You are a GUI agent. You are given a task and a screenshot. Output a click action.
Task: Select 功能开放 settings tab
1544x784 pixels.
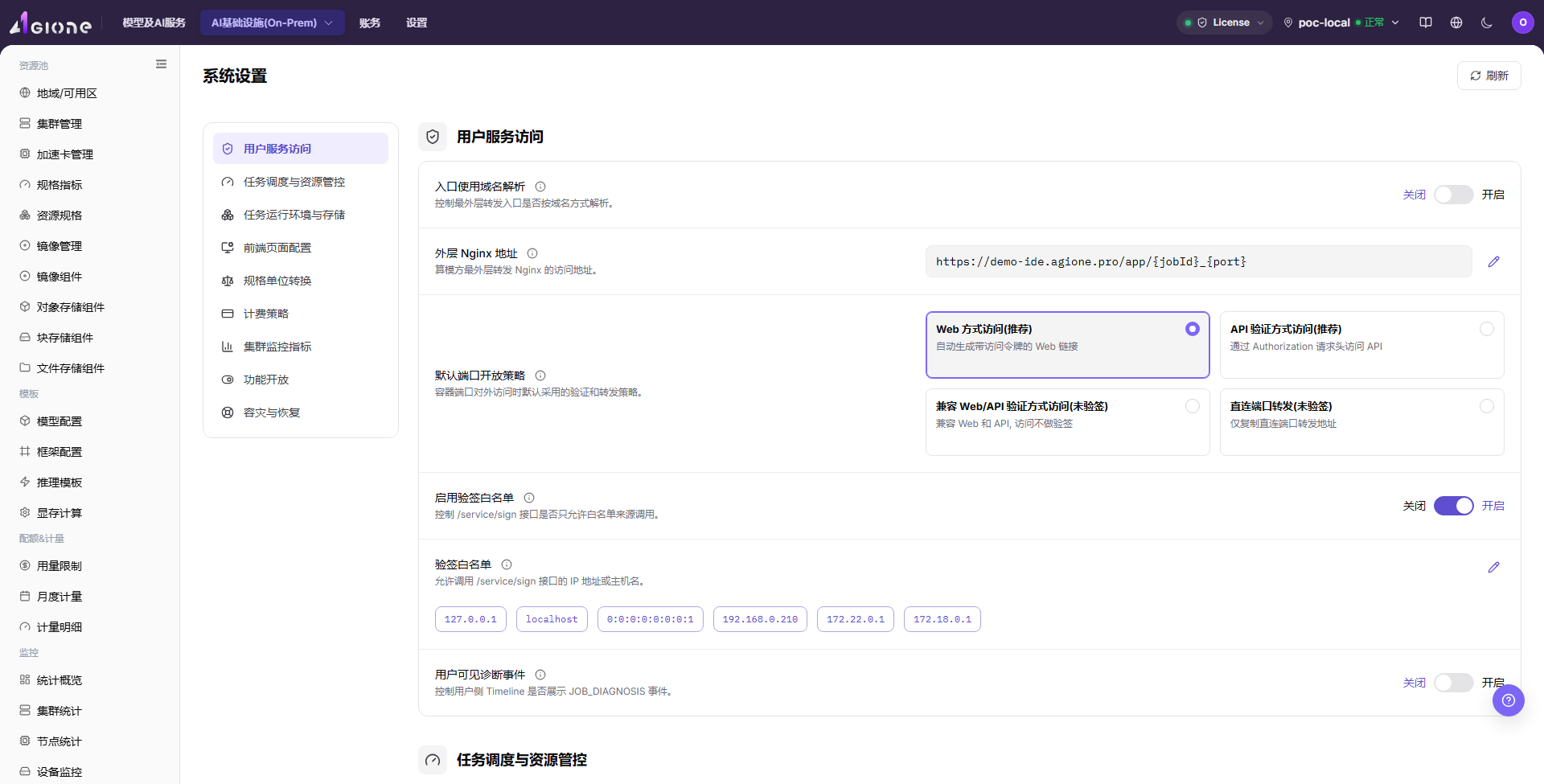tap(301, 380)
